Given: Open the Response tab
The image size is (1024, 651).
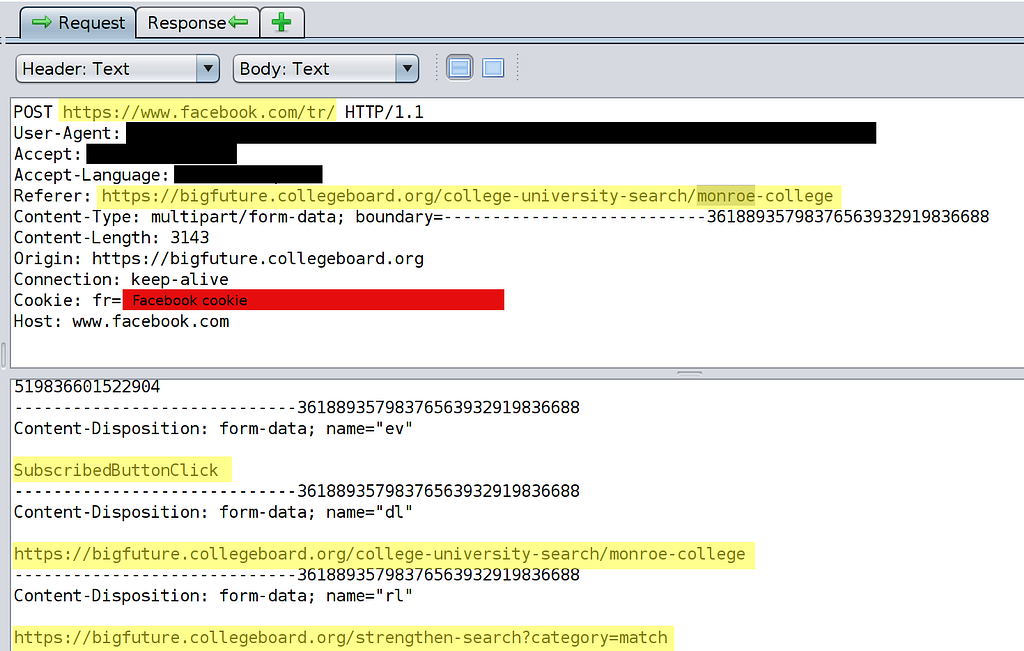Looking at the screenshot, I should click(x=198, y=23).
